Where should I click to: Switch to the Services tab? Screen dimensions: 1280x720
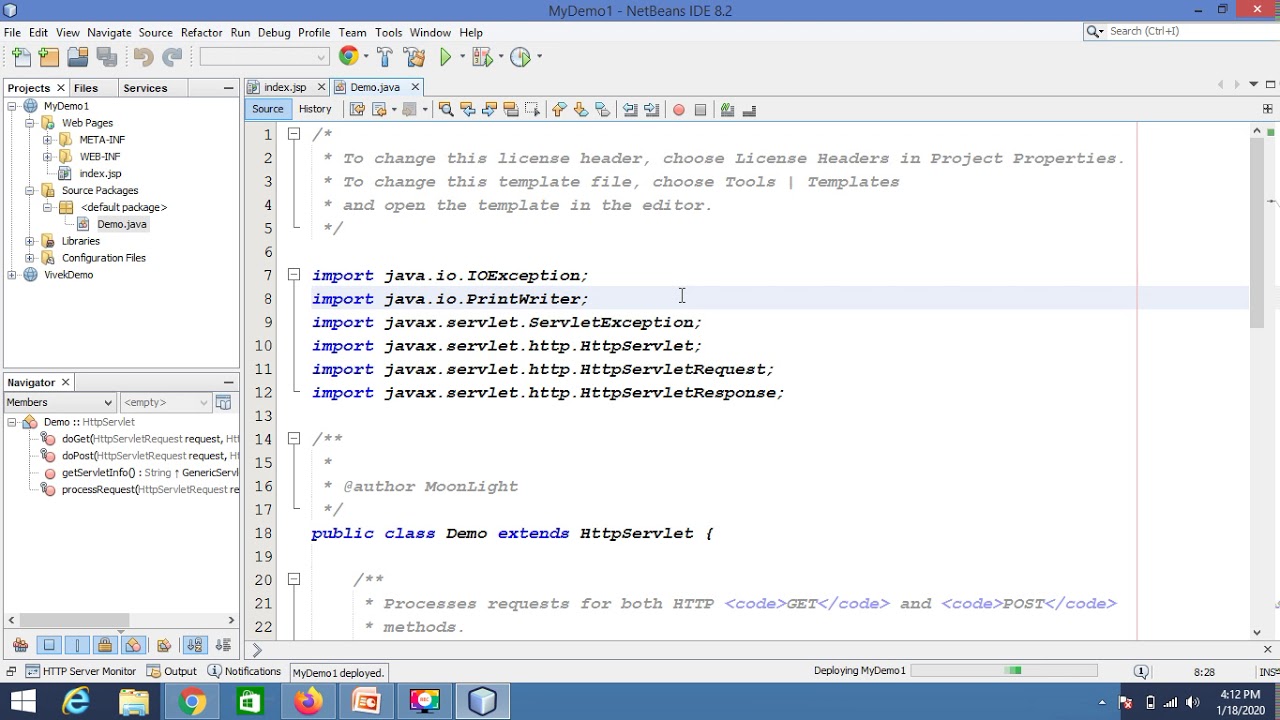(x=145, y=88)
